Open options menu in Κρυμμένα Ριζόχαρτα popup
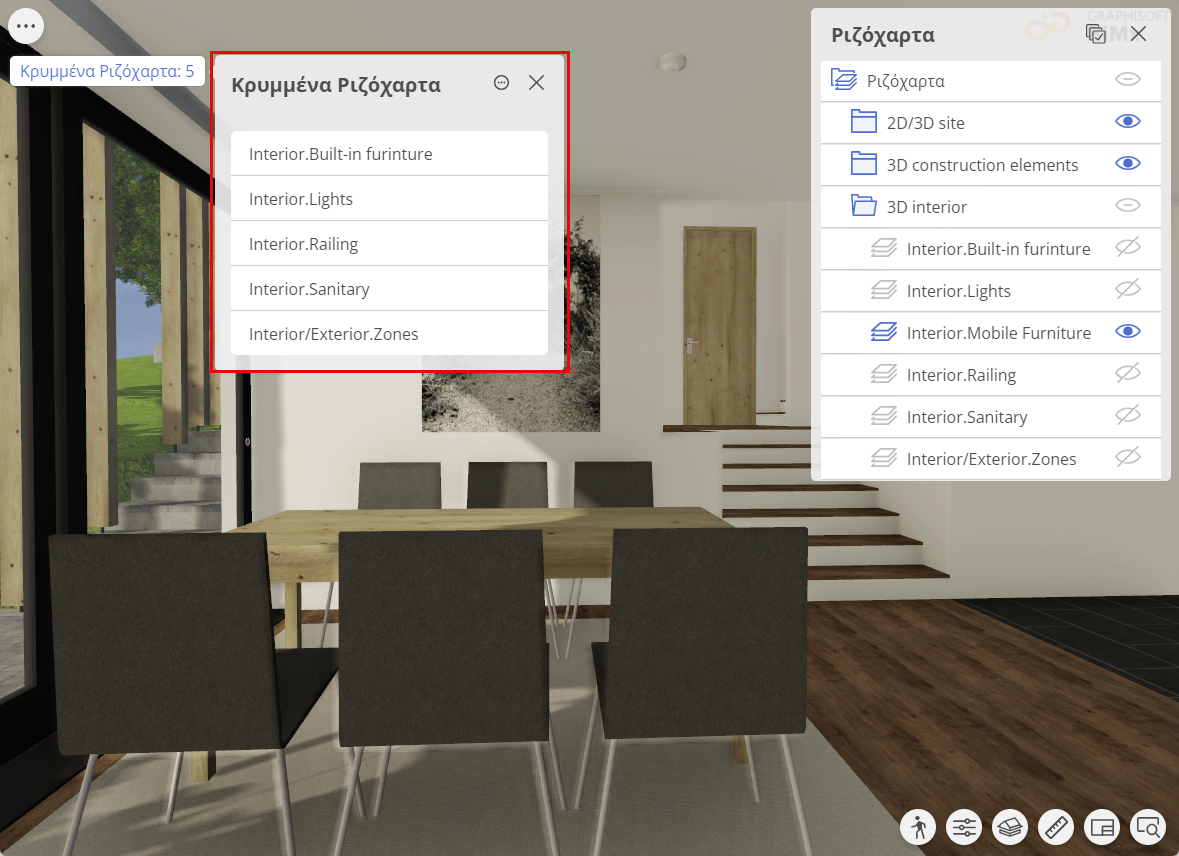This screenshot has height=856, width=1179. click(502, 83)
